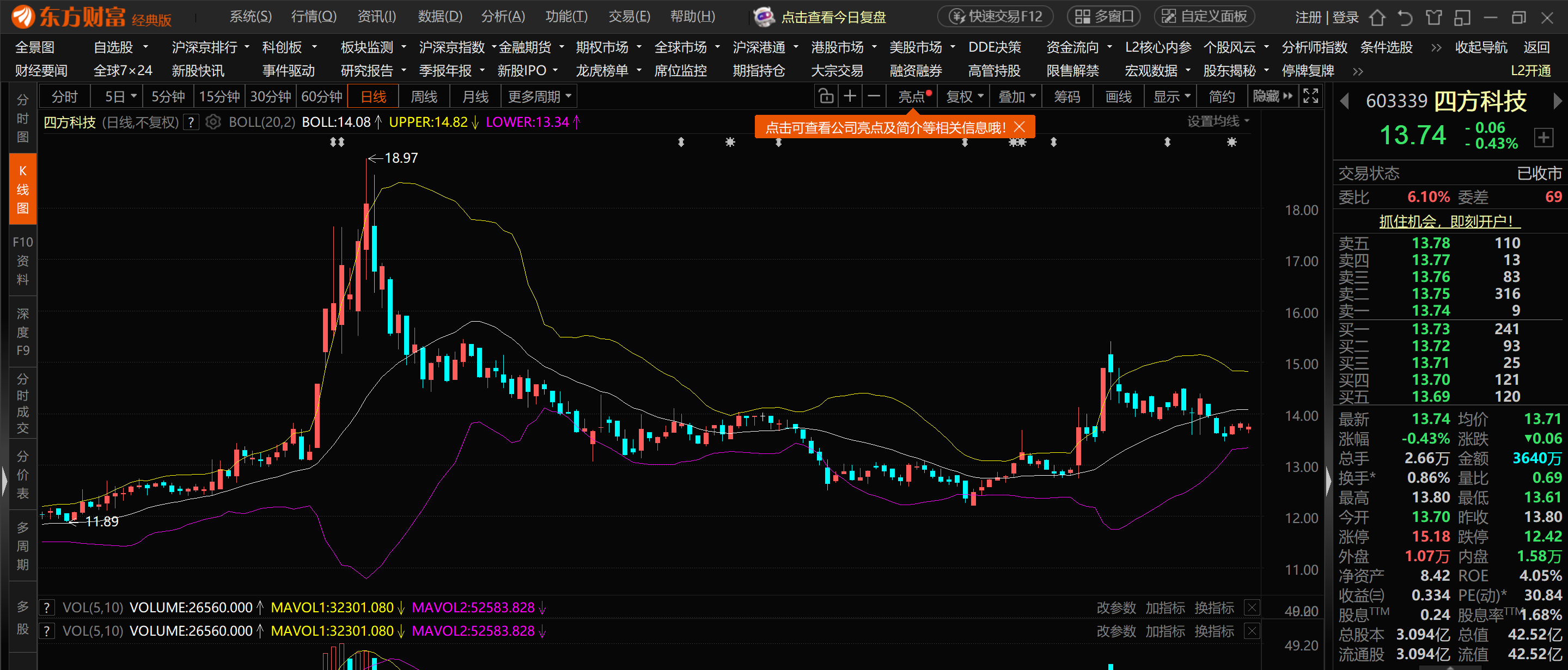Close the orange company highlights tooltip
The image size is (1568, 670).
point(1020,127)
